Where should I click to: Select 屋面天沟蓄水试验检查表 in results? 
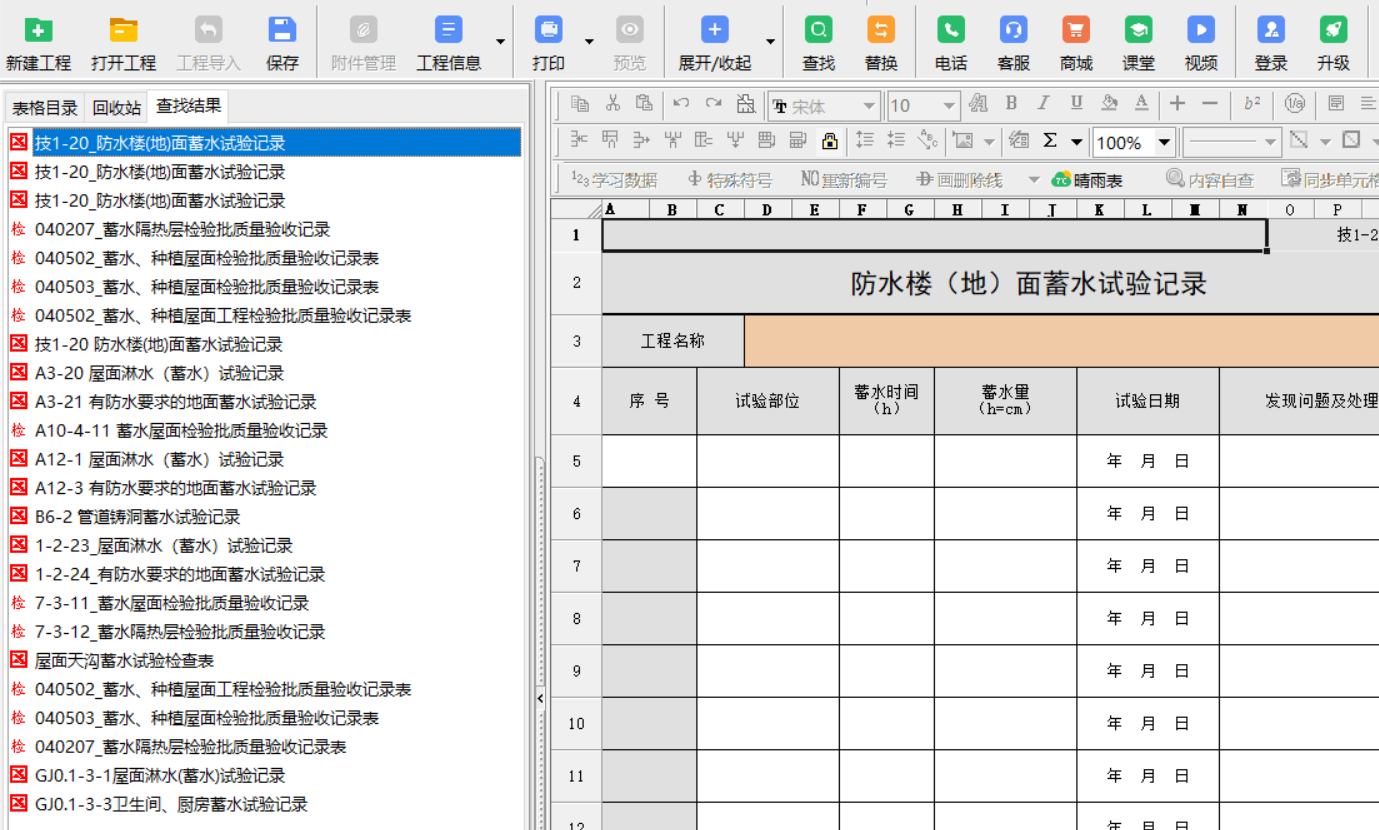(x=124, y=661)
